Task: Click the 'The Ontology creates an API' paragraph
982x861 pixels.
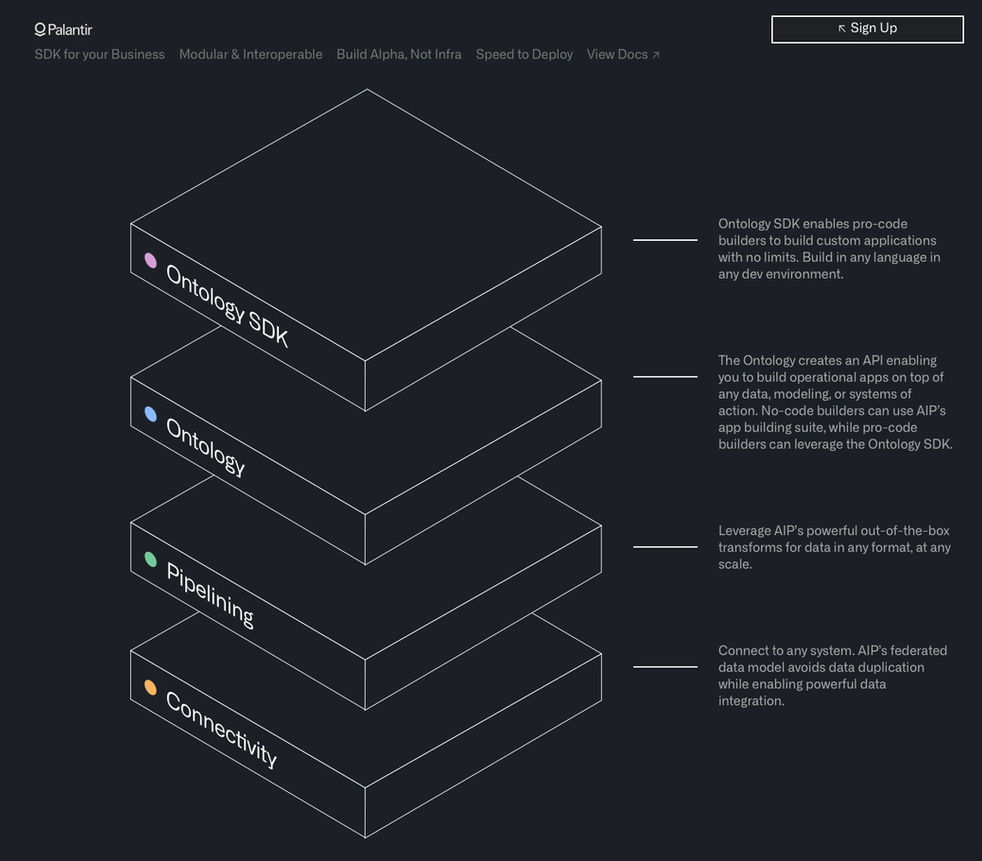Action: click(835, 402)
